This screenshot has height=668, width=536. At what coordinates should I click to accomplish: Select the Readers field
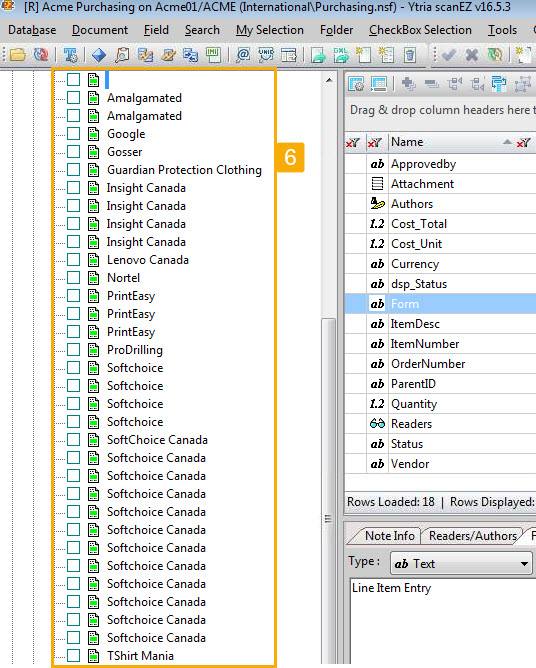tap(440, 424)
